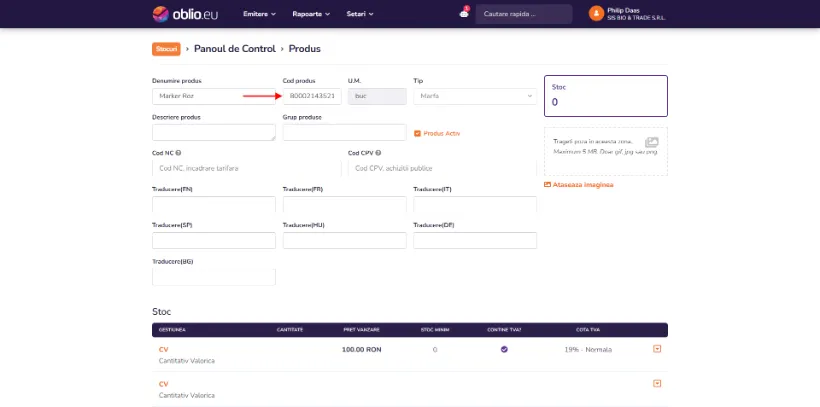Click the image placeholder icon in upload zone
Screen dimensions: 820x407
coord(652,142)
